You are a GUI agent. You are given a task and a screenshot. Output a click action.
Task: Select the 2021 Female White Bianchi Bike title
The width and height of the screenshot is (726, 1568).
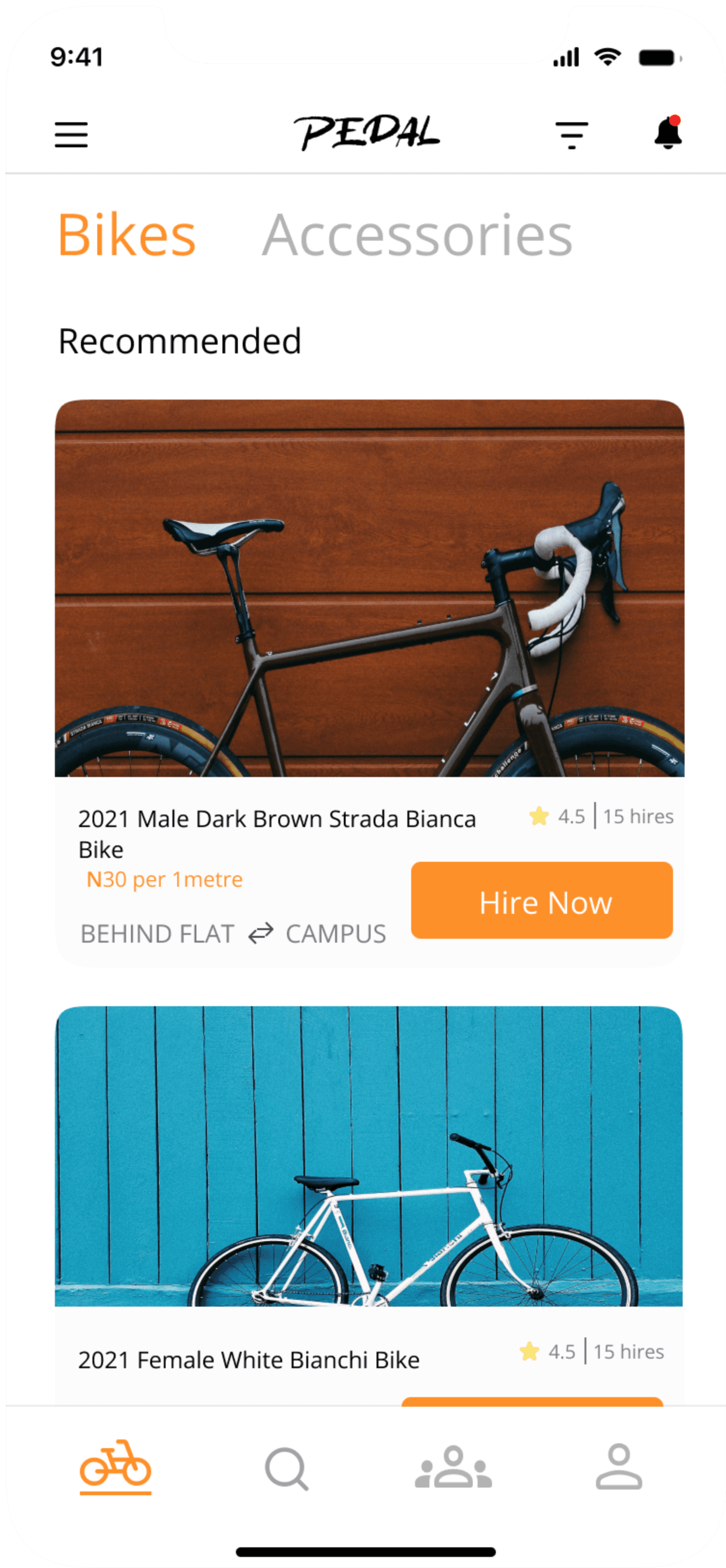point(249,1360)
